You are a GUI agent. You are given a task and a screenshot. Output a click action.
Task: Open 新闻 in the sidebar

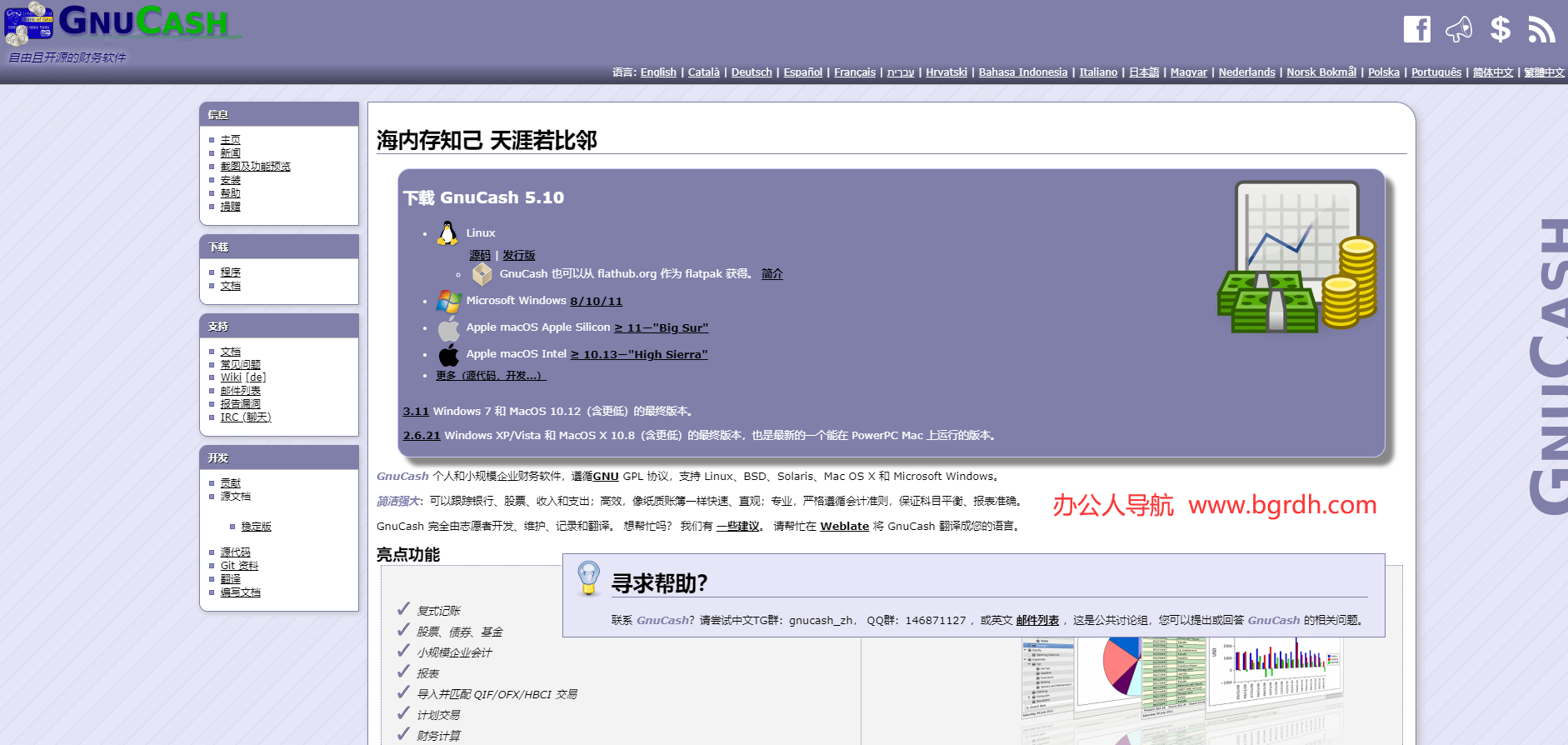(x=231, y=153)
